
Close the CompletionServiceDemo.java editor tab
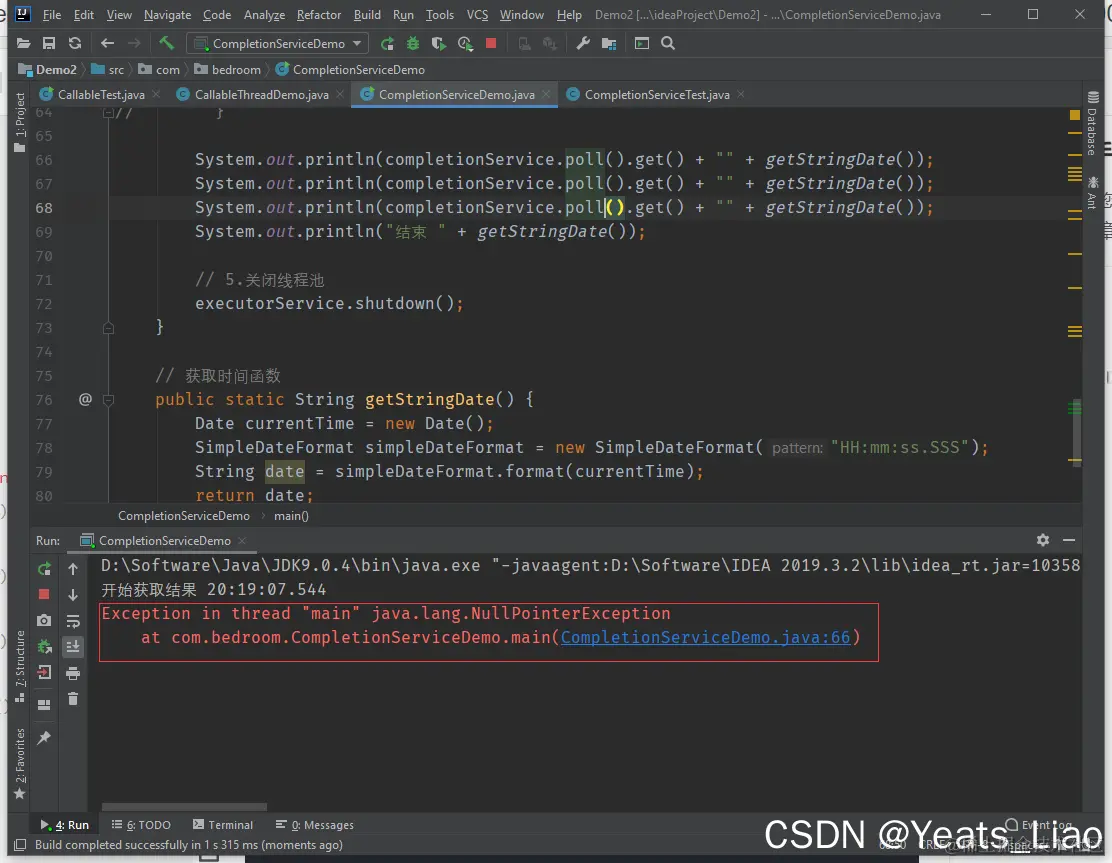point(546,94)
